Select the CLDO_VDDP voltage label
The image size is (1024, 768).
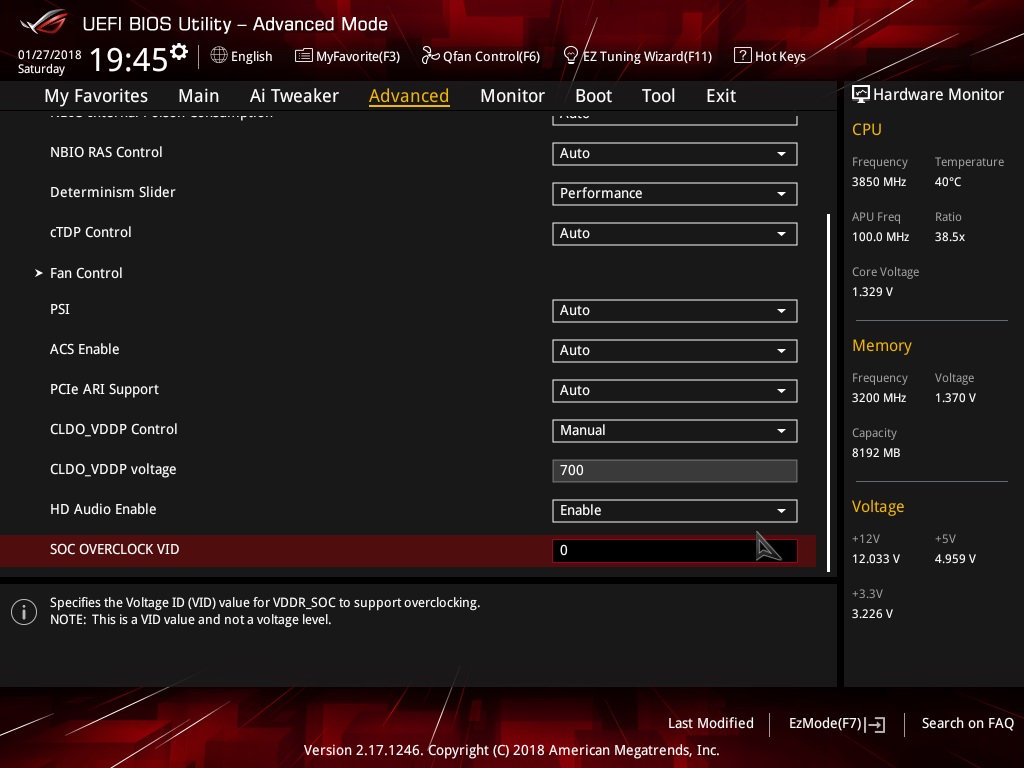coord(113,470)
